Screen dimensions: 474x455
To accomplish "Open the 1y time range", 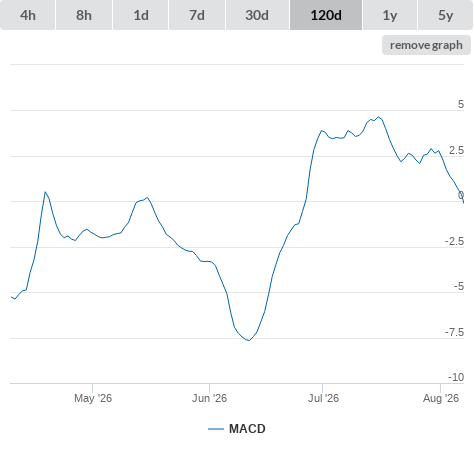I will tap(390, 15).
